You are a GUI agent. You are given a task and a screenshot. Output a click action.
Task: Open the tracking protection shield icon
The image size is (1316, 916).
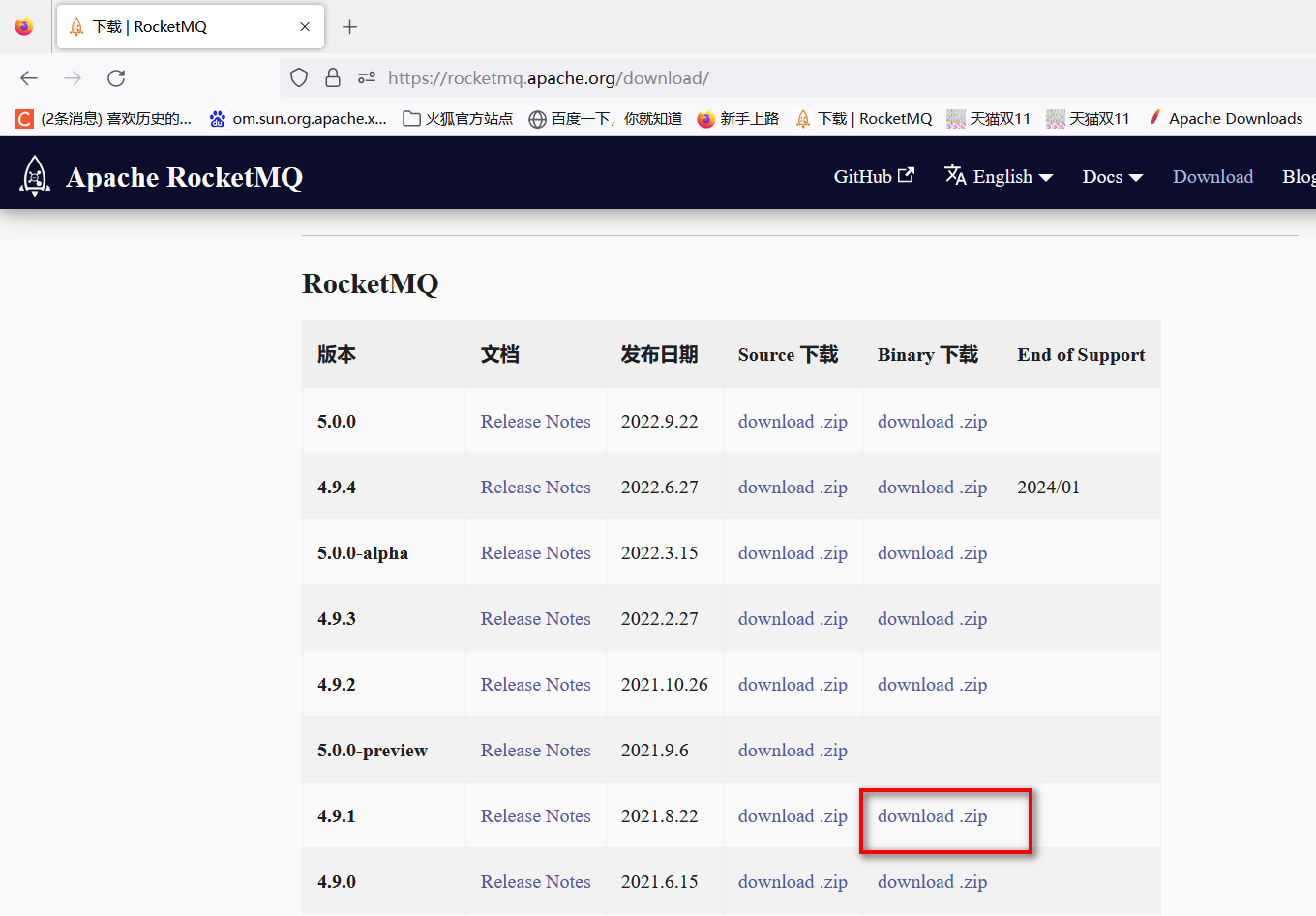(x=299, y=78)
